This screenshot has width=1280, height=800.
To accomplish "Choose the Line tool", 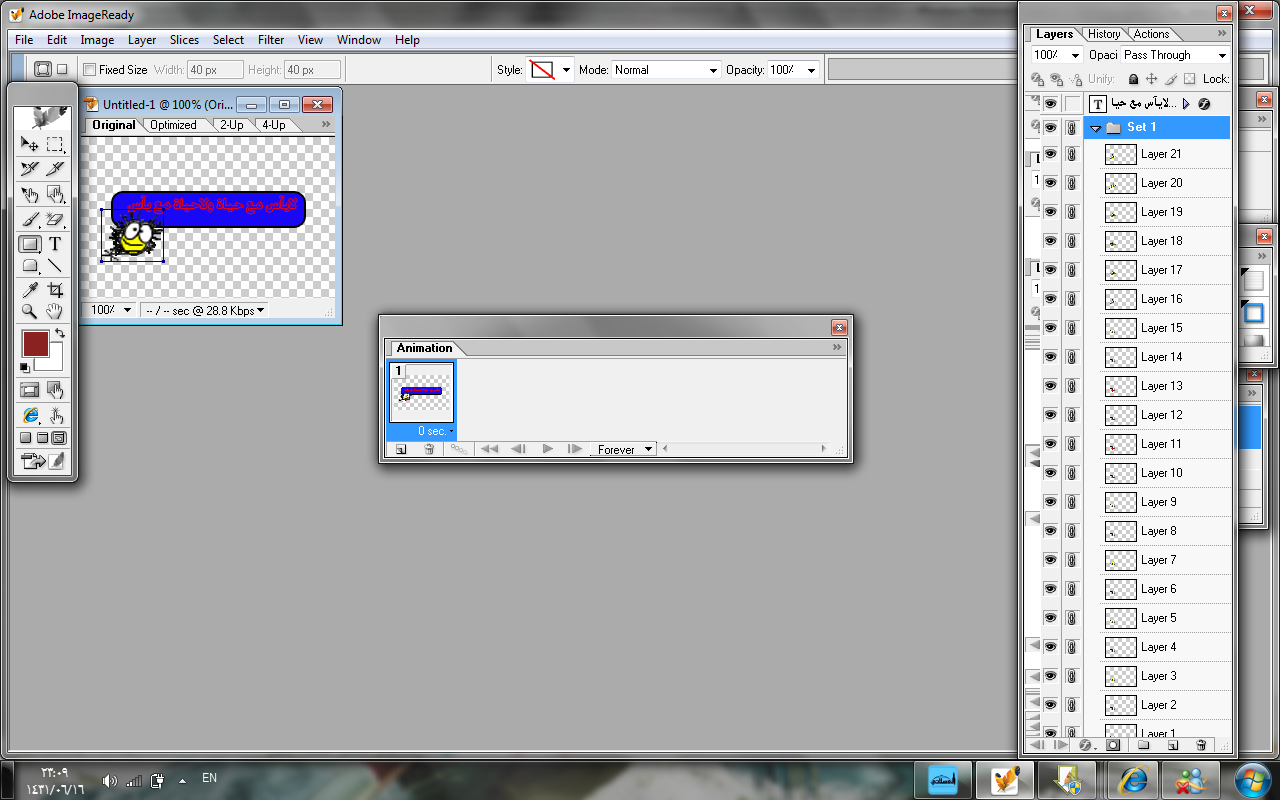I will point(55,266).
